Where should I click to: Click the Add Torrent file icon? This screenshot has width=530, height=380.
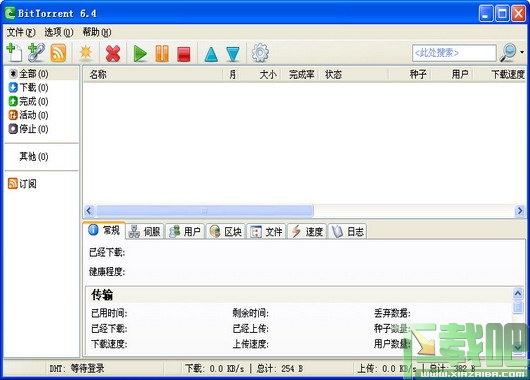pos(14,53)
